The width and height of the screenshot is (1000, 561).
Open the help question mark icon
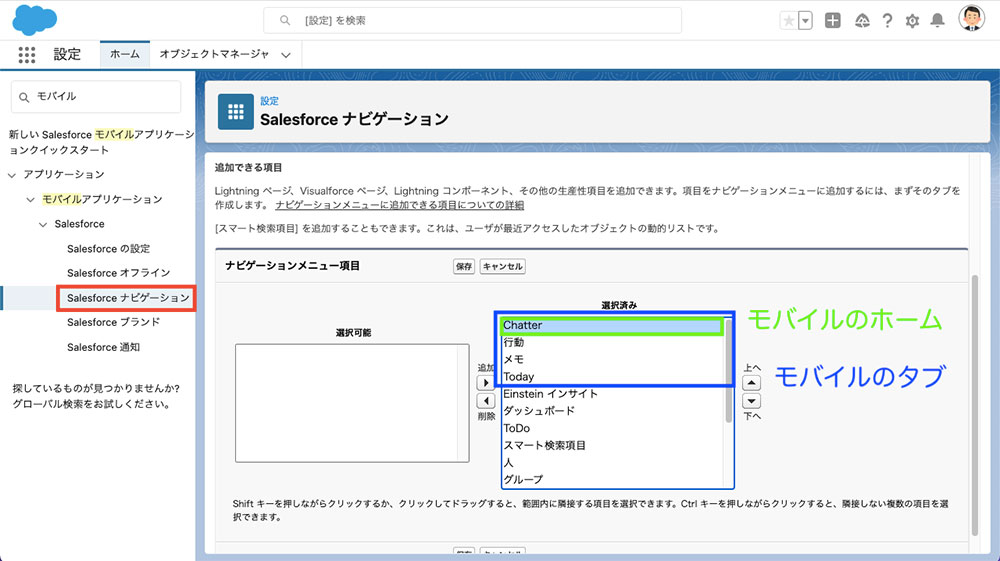[x=887, y=20]
